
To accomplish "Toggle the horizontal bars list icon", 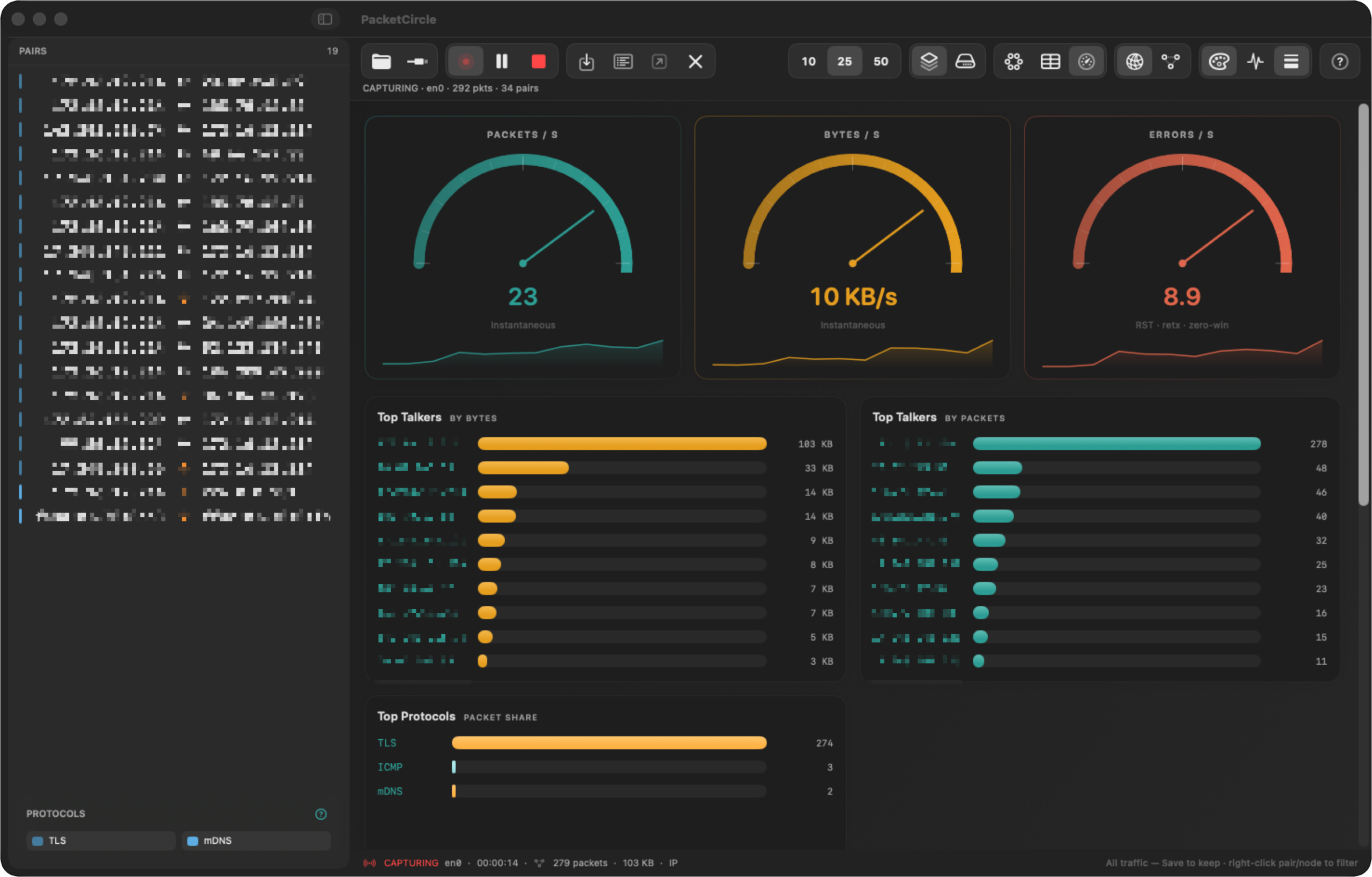I will pos(1291,62).
